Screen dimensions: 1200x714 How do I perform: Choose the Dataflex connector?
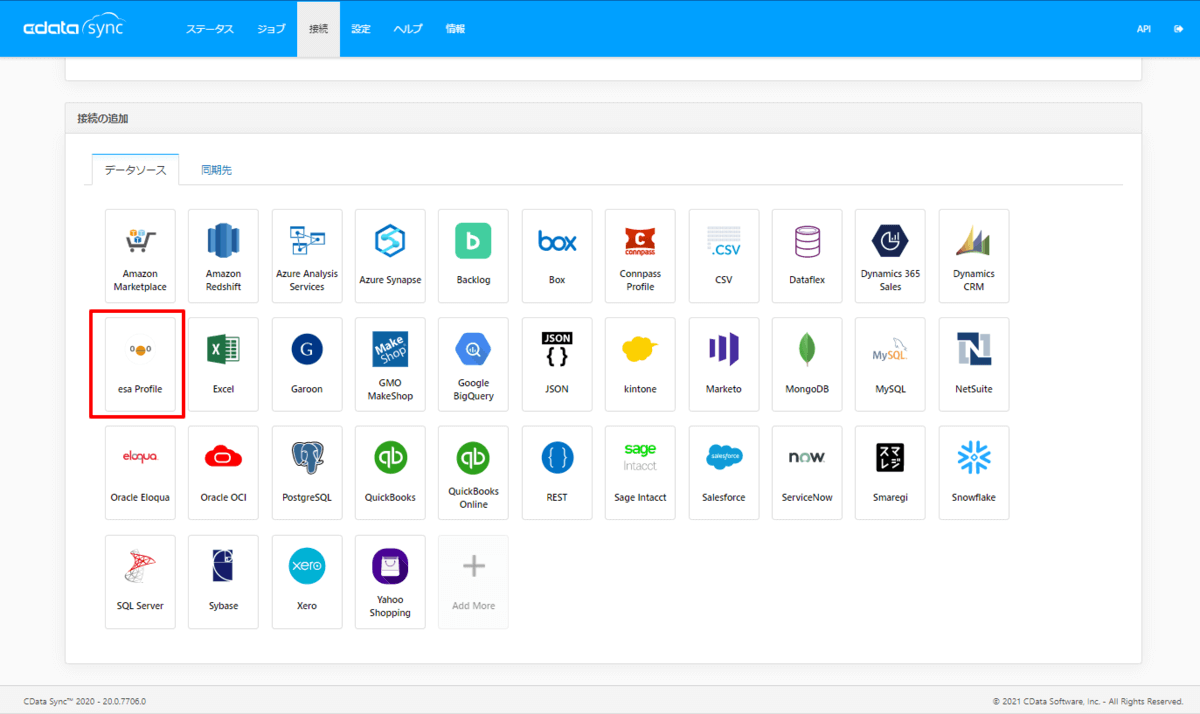coord(807,256)
